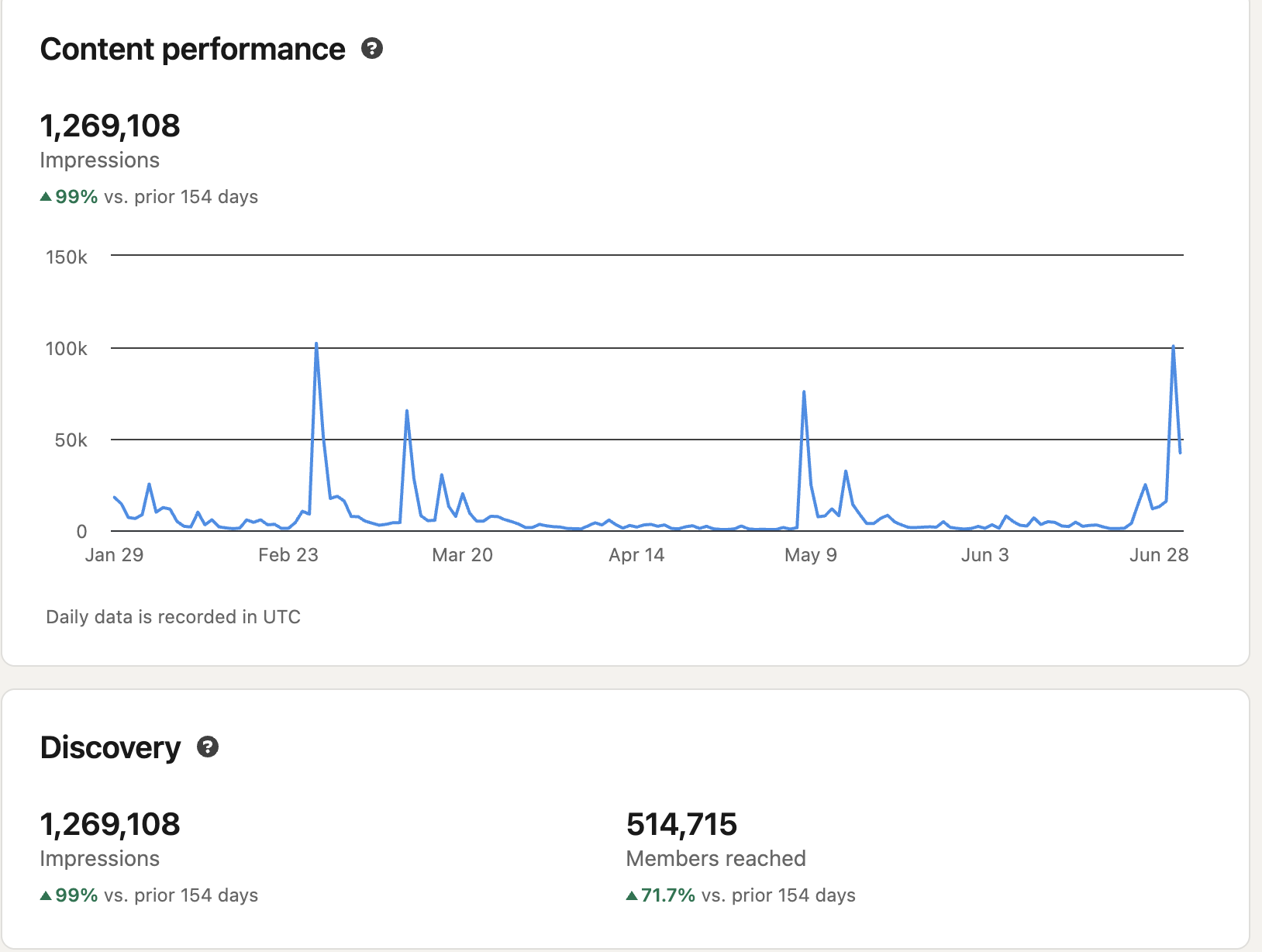Screen dimensions: 1262x952
Task: Click the green arrow beside 71.7%
Action: coord(632,895)
